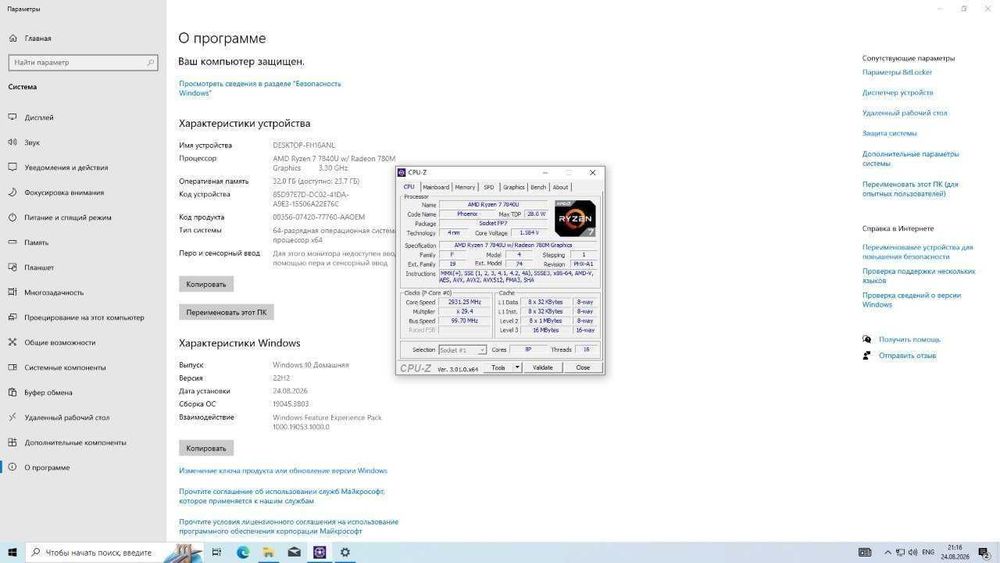Open the taskbar clock and date
Viewport: 1000px width, 563px height.
(x=955, y=552)
